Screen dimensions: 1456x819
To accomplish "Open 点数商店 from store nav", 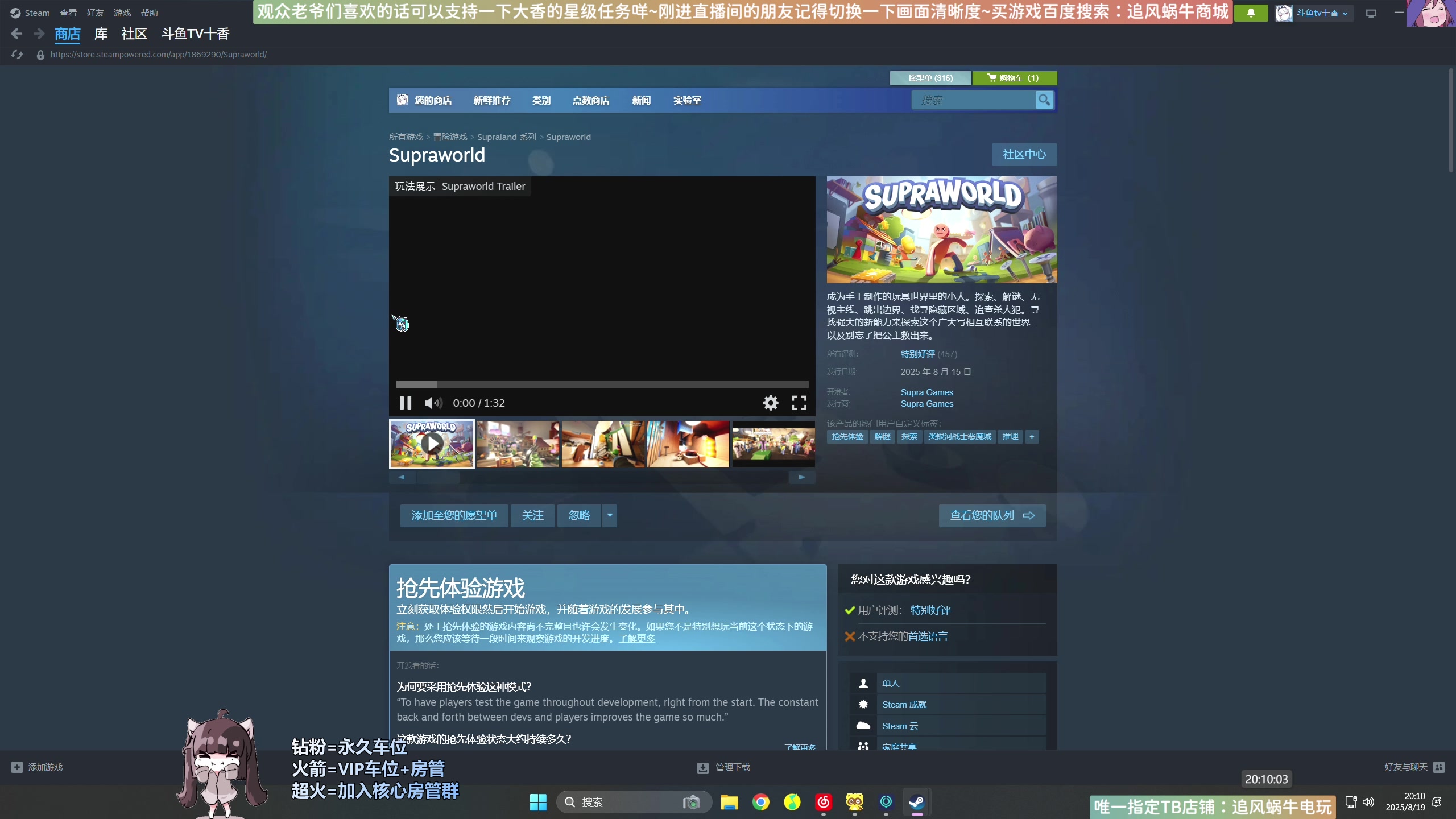I will click(591, 100).
